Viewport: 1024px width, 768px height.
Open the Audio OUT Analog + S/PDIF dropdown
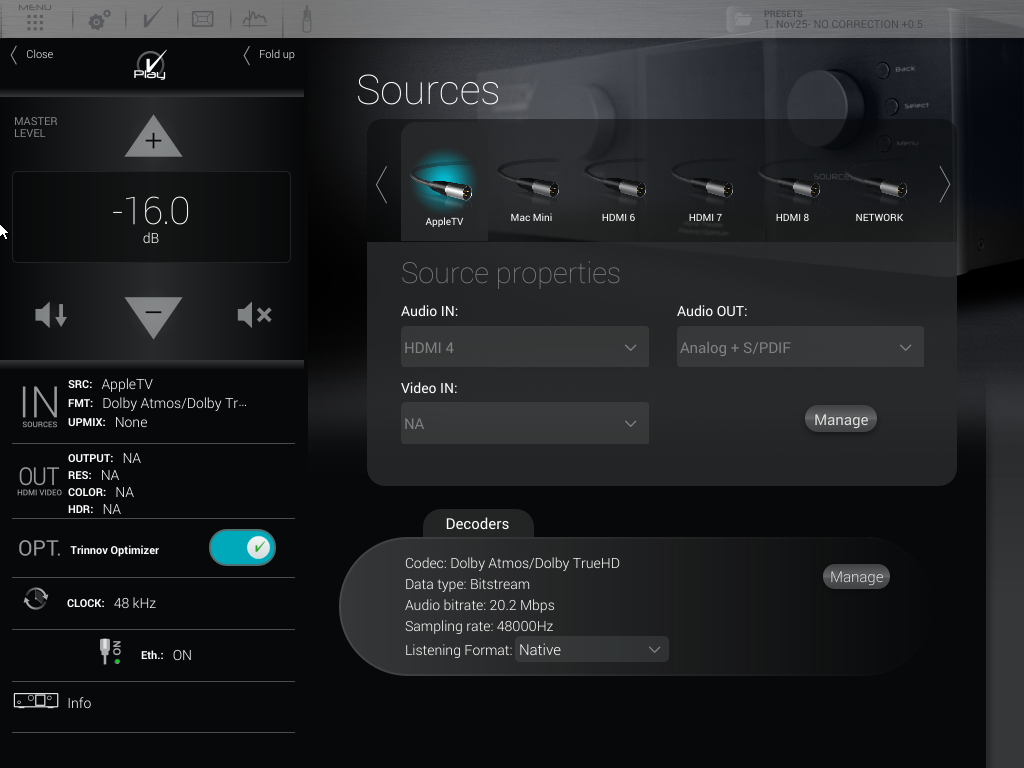[x=799, y=348]
